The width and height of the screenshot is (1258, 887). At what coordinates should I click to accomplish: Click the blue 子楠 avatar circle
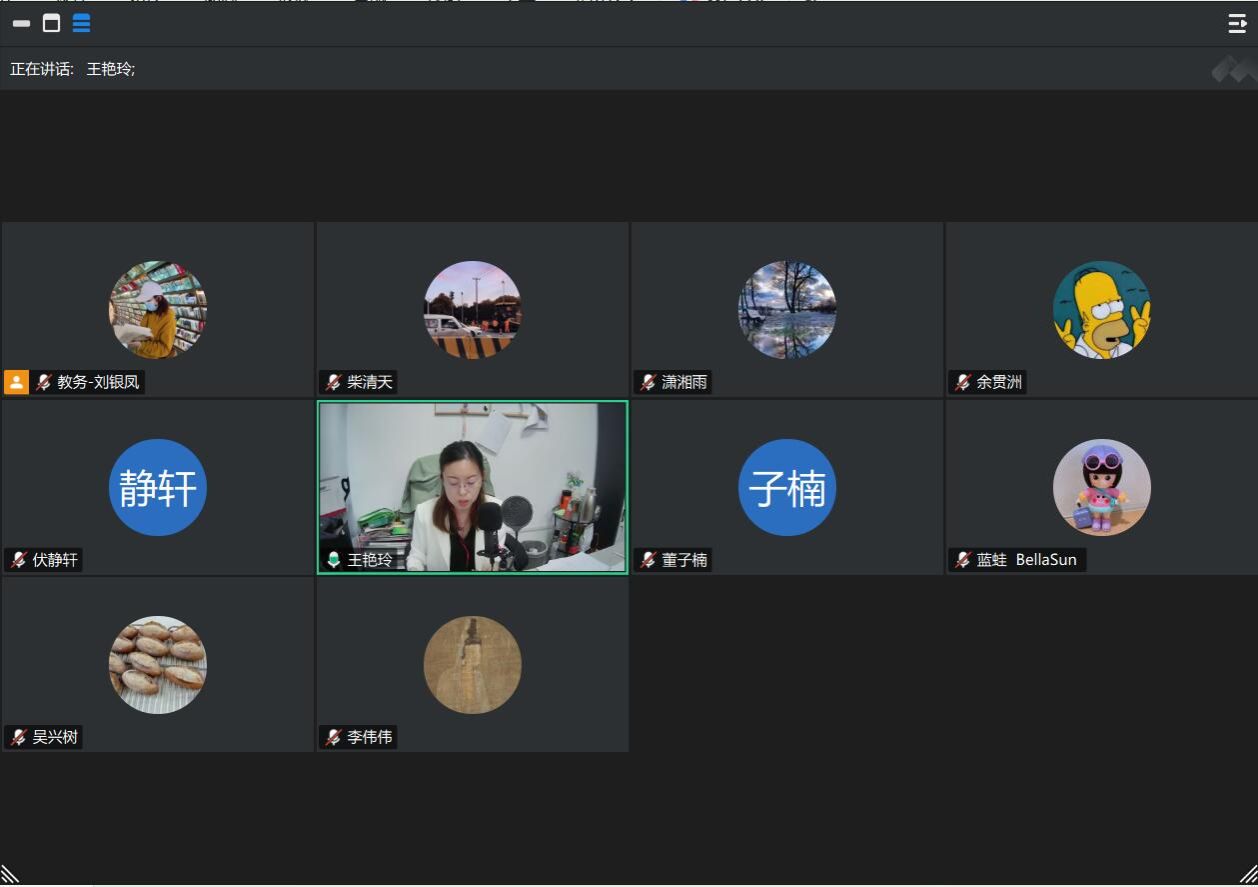[x=787, y=488]
